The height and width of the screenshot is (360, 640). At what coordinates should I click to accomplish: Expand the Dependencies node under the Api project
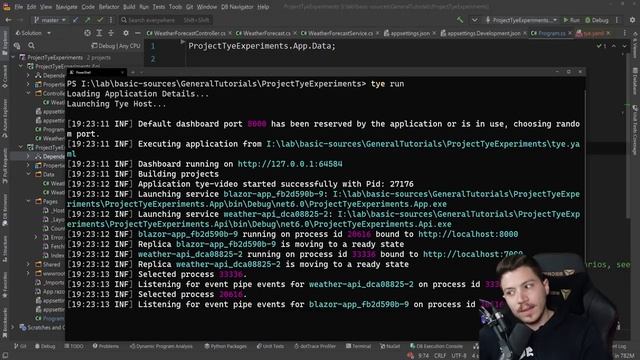28,76
